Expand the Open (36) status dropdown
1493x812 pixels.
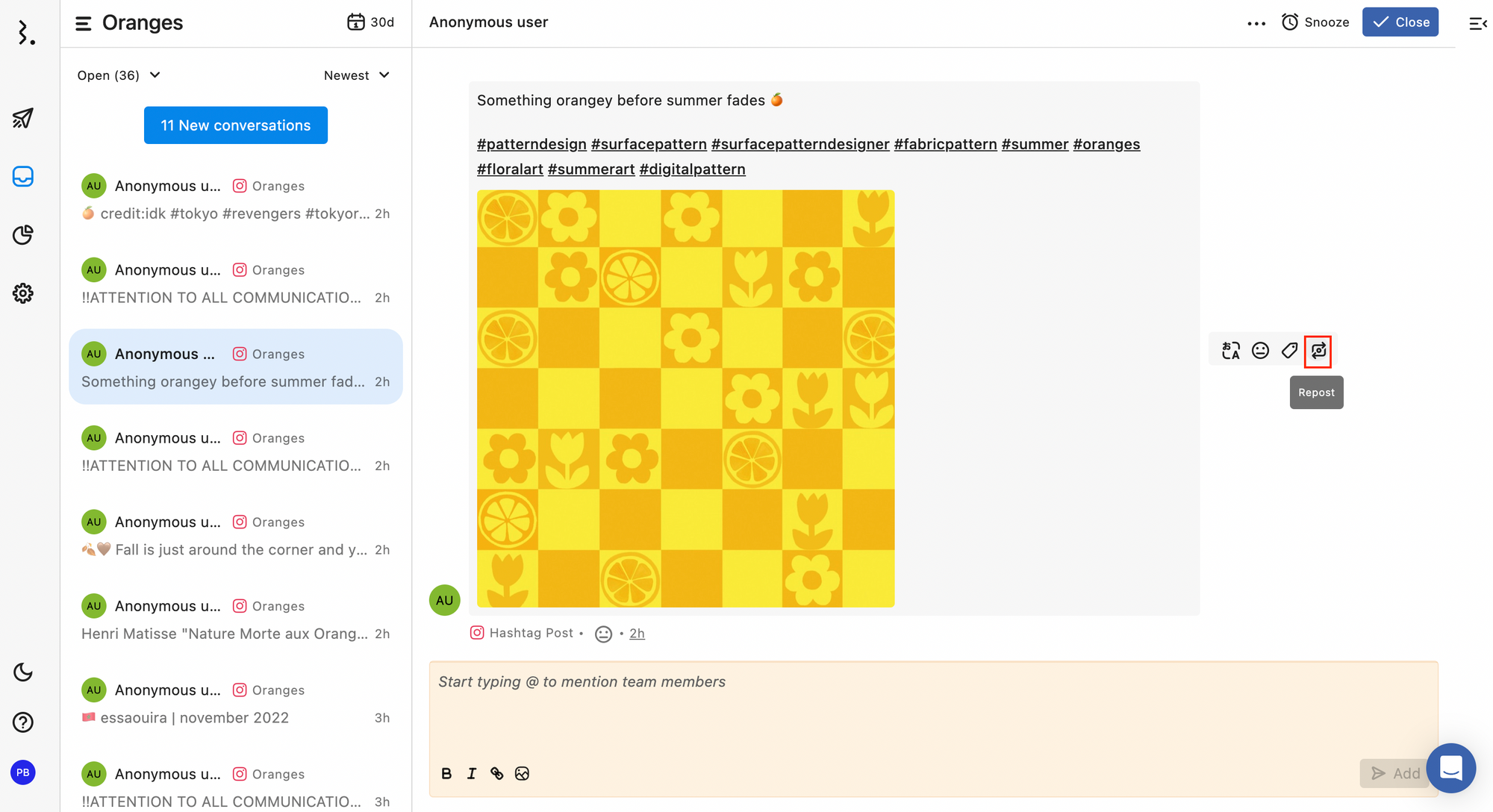coord(119,75)
